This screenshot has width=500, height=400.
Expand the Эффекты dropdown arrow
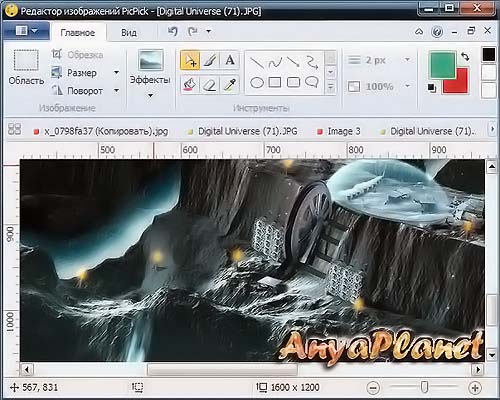150,96
